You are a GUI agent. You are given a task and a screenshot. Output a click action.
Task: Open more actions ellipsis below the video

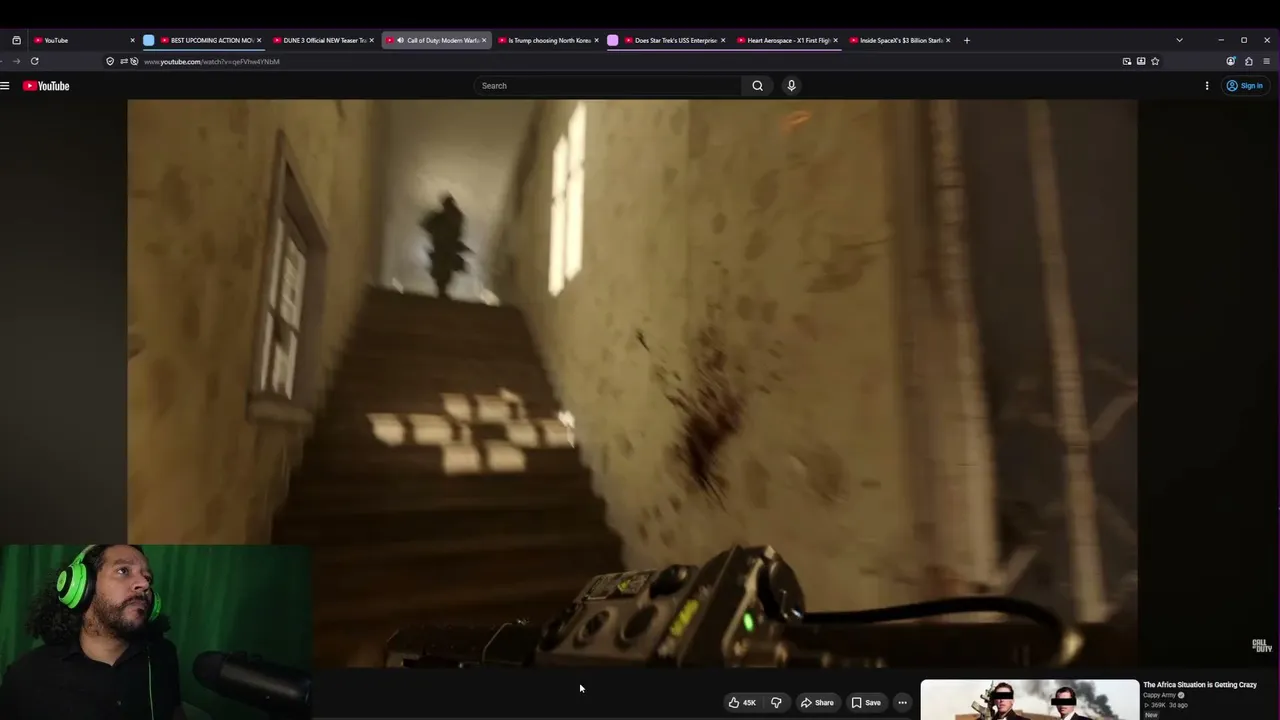[x=902, y=703]
